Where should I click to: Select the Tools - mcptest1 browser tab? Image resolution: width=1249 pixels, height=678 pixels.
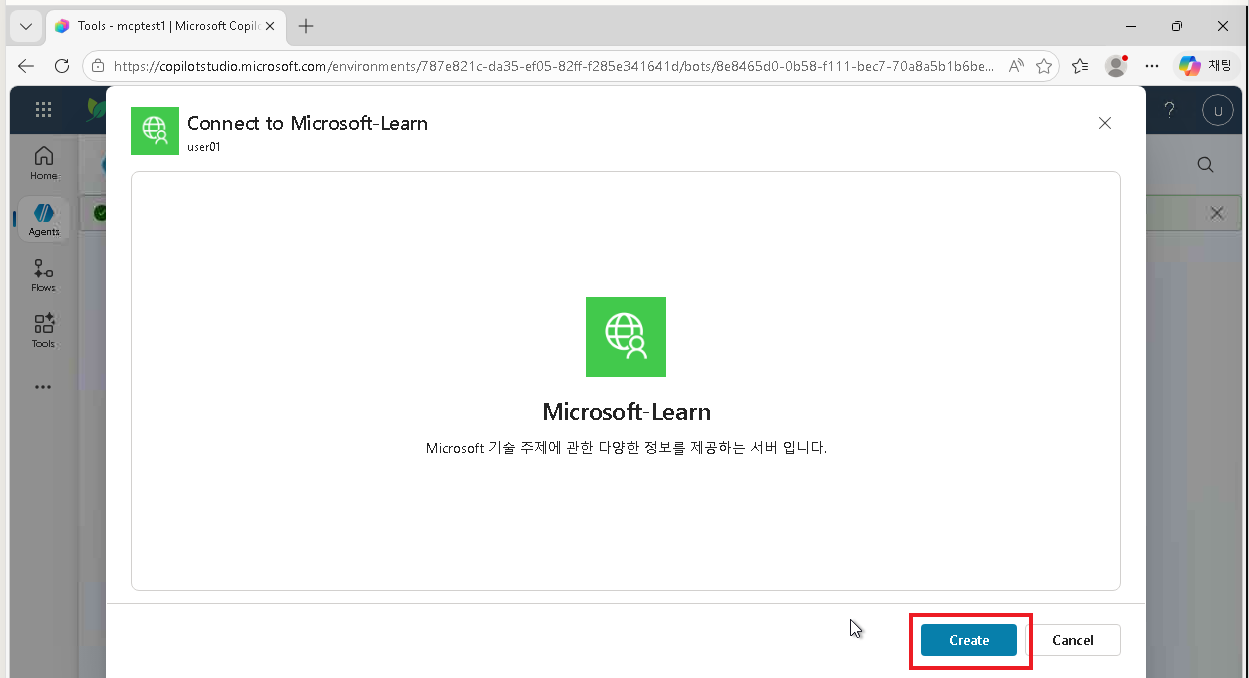click(166, 26)
